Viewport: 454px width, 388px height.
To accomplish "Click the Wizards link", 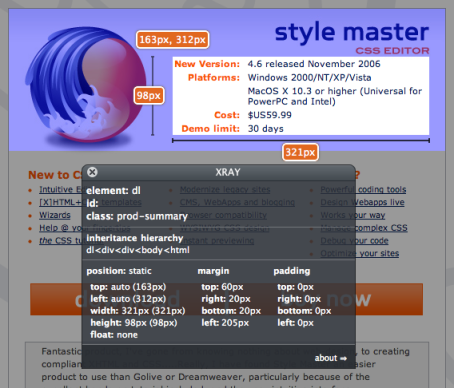I will point(55,215).
